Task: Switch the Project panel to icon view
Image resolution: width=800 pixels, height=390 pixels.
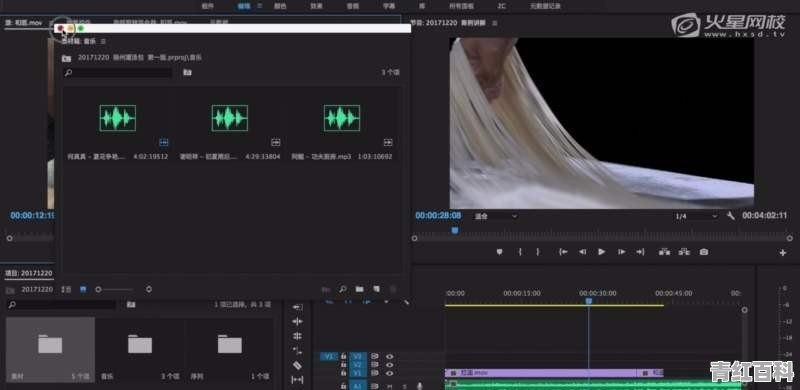Action: 83,289
